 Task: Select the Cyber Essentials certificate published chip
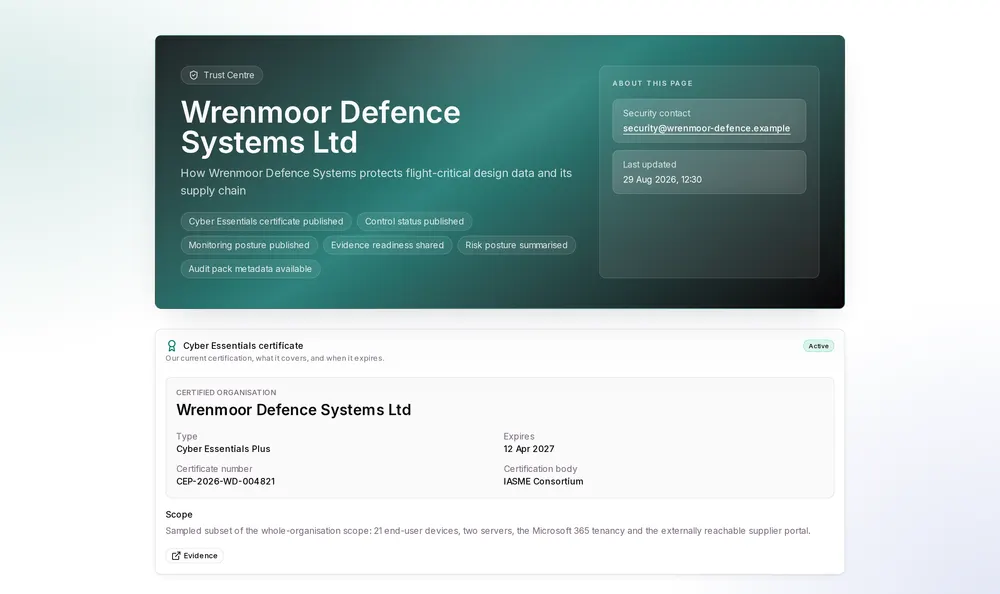pyautogui.click(x=266, y=221)
